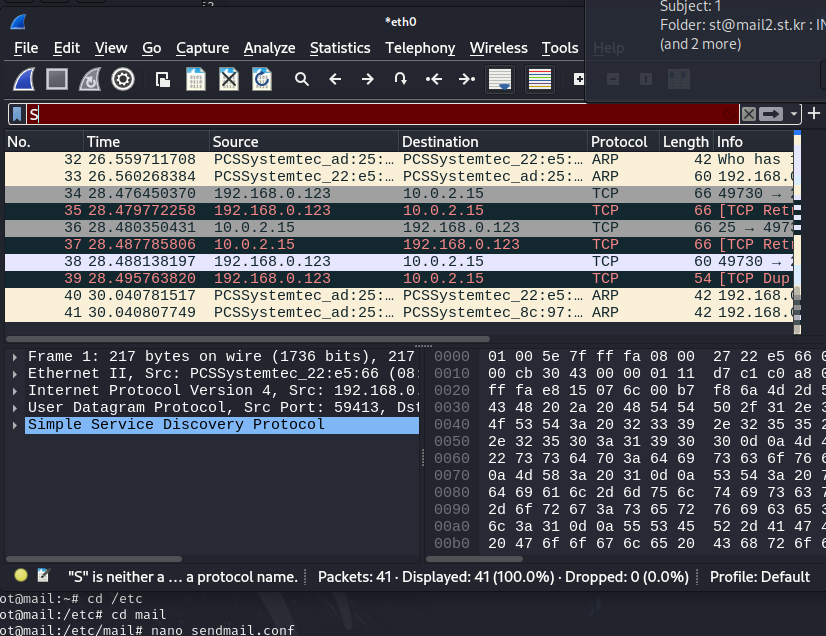The height and width of the screenshot is (636, 826).
Task: Clear the display filter text
Action: coord(749,114)
